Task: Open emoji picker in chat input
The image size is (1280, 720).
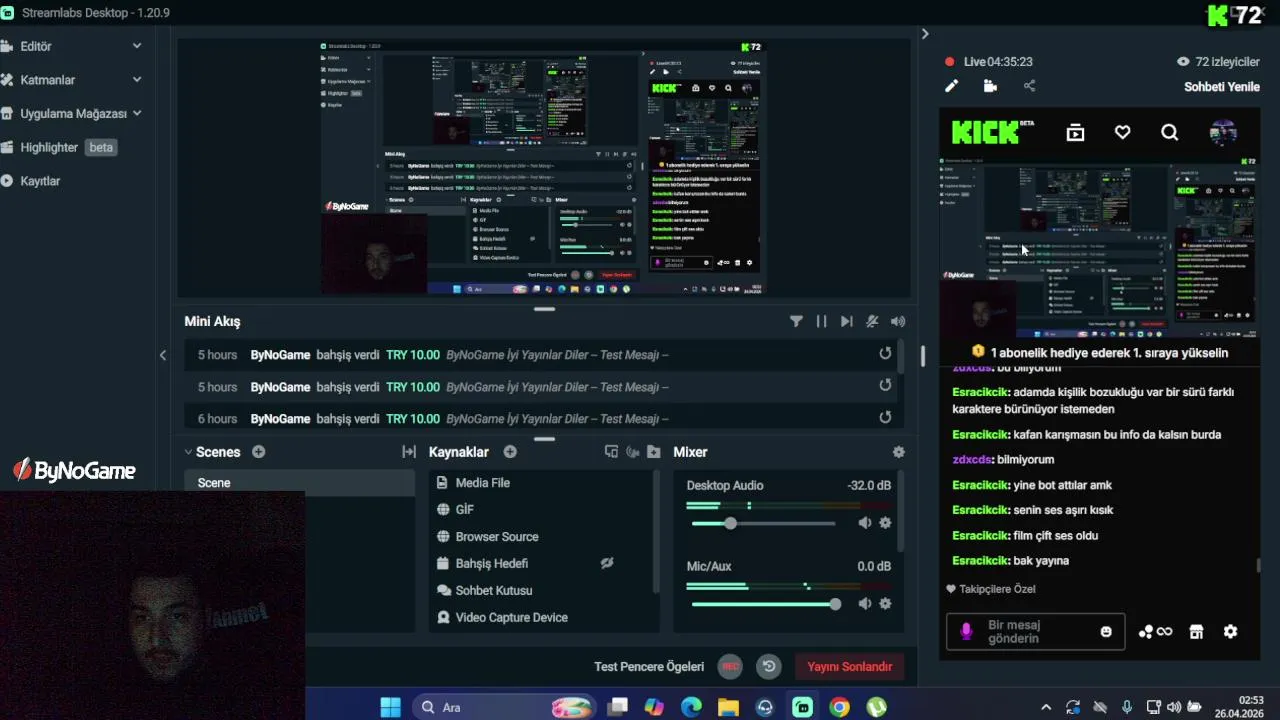Action: point(1106,632)
